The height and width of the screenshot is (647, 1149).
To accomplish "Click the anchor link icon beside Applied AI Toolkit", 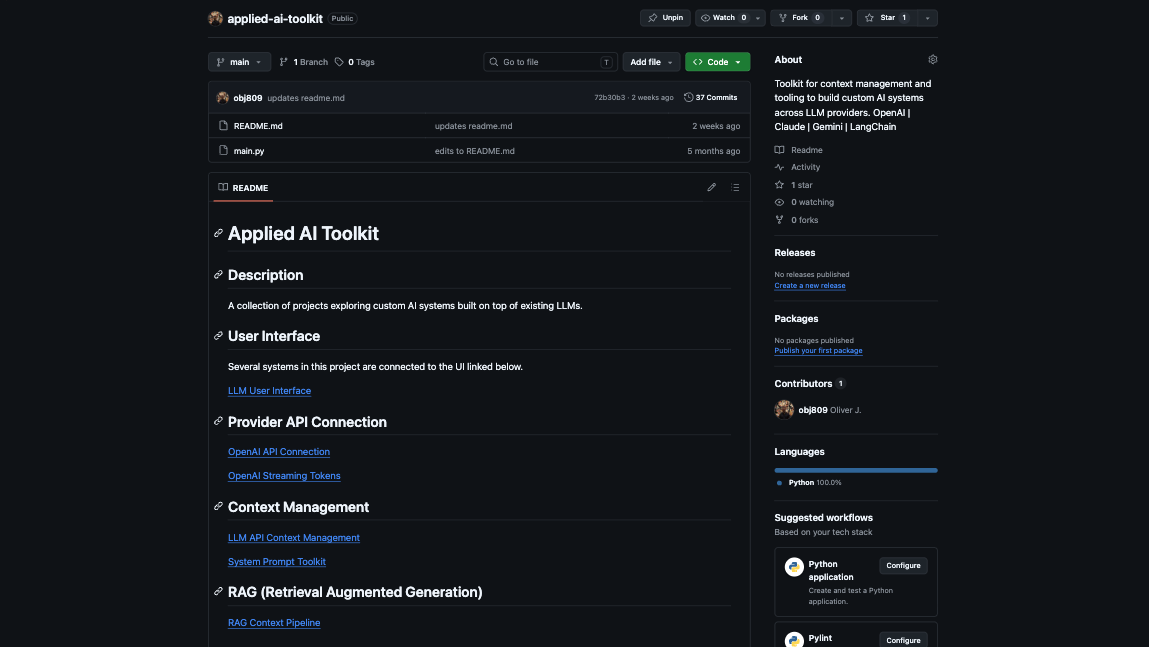I will [x=218, y=233].
